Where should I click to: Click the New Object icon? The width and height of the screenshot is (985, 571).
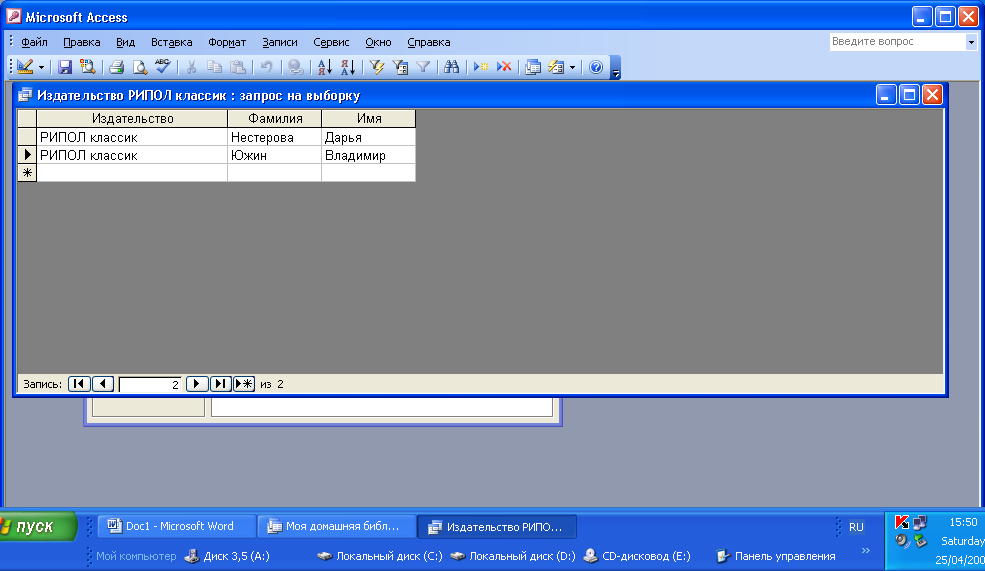coord(556,67)
